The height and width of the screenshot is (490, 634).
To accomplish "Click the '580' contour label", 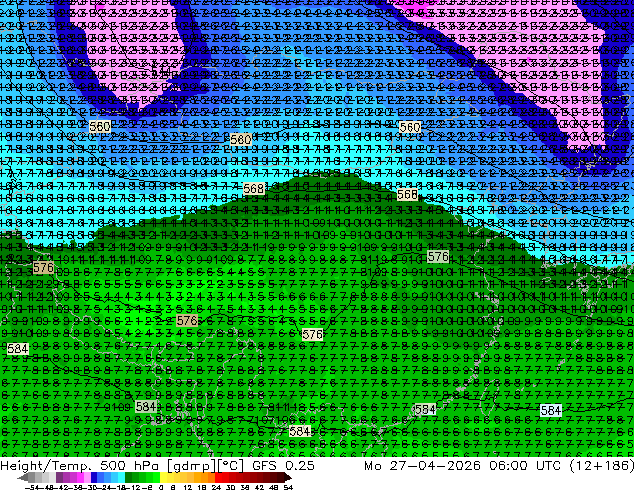I will [241, 140].
